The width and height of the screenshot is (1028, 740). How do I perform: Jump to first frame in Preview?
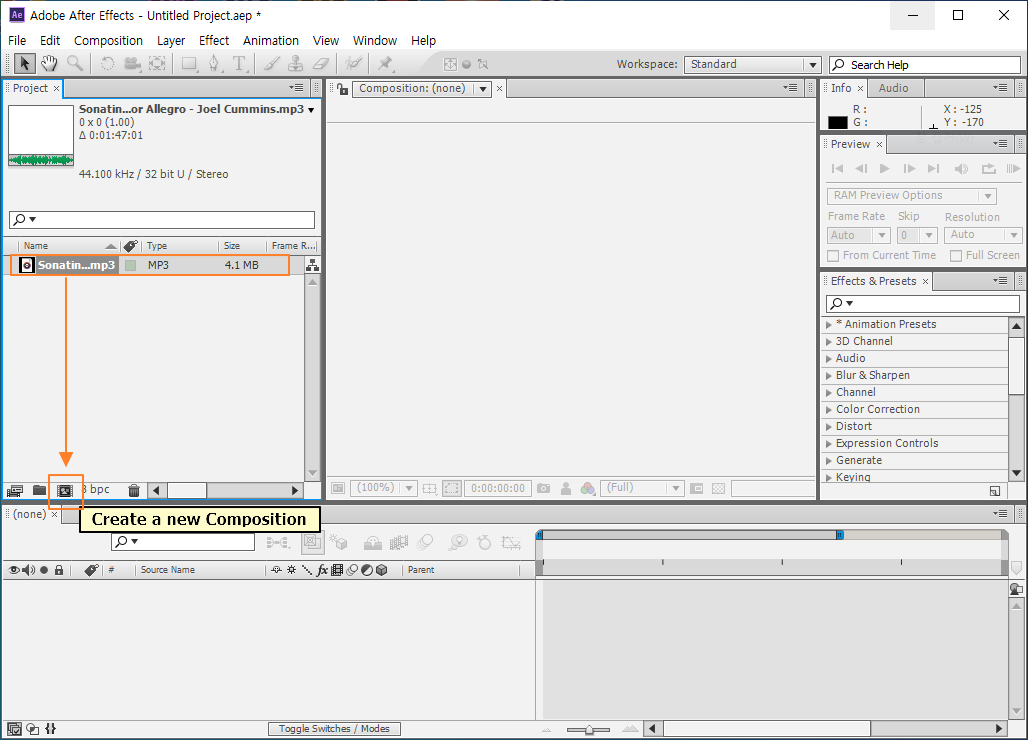click(837, 169)
